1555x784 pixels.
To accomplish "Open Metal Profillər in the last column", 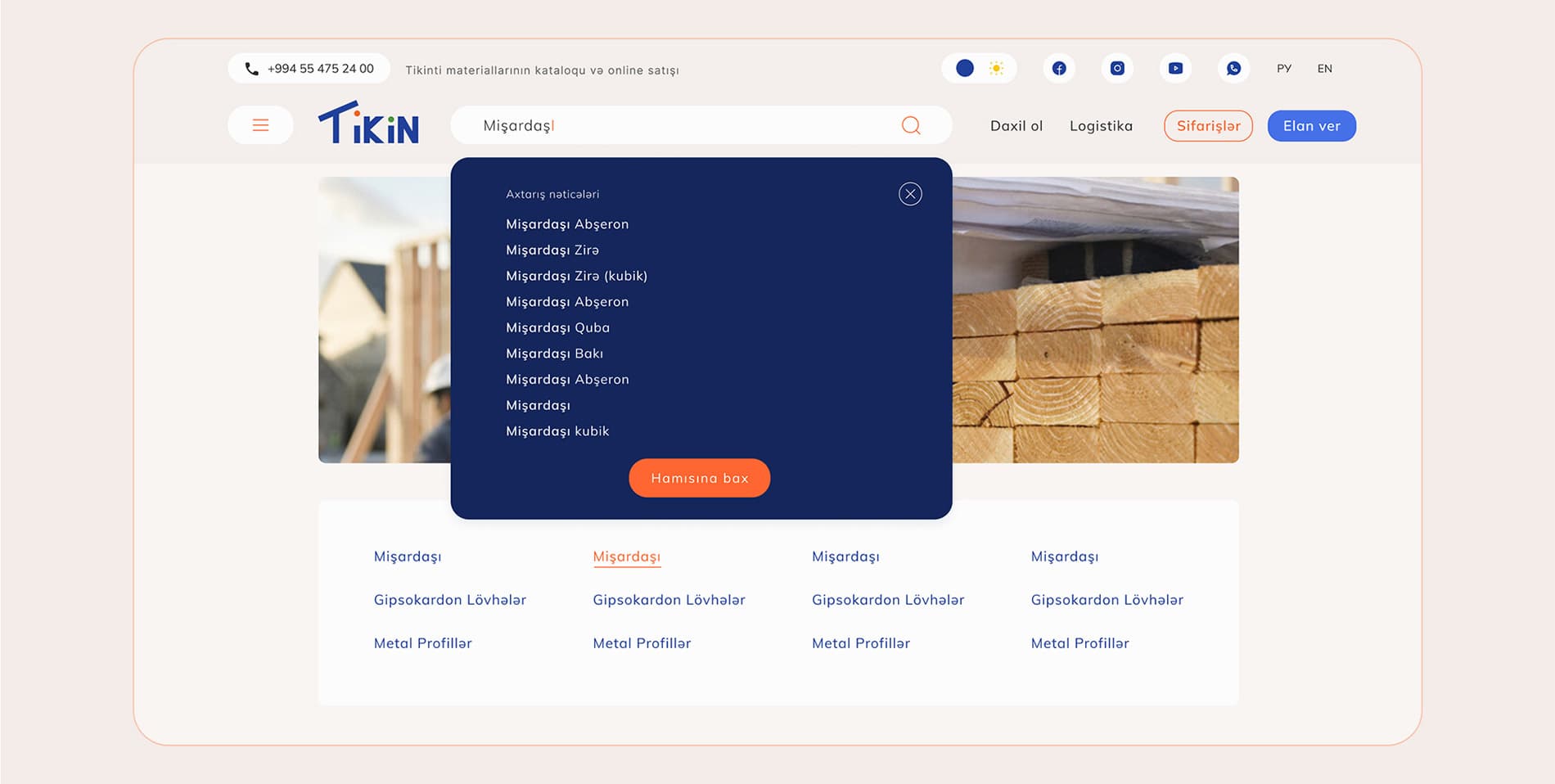I will 1080,643.
